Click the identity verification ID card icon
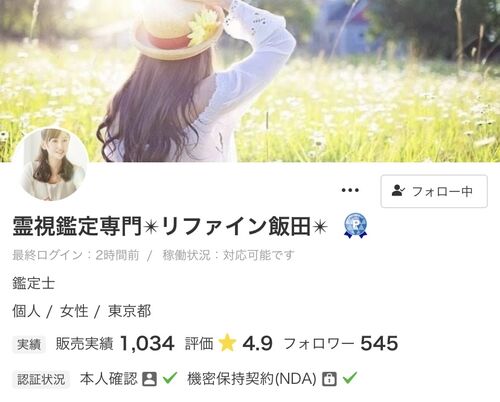 [149, 379]
